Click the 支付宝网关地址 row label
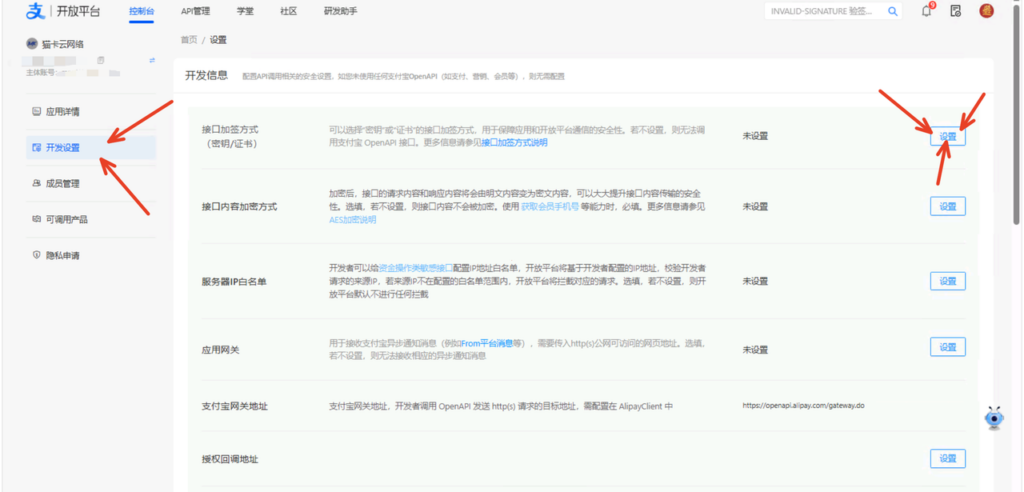The height and width of the screenshot is (492, 1024). click(x=235, y=406)
